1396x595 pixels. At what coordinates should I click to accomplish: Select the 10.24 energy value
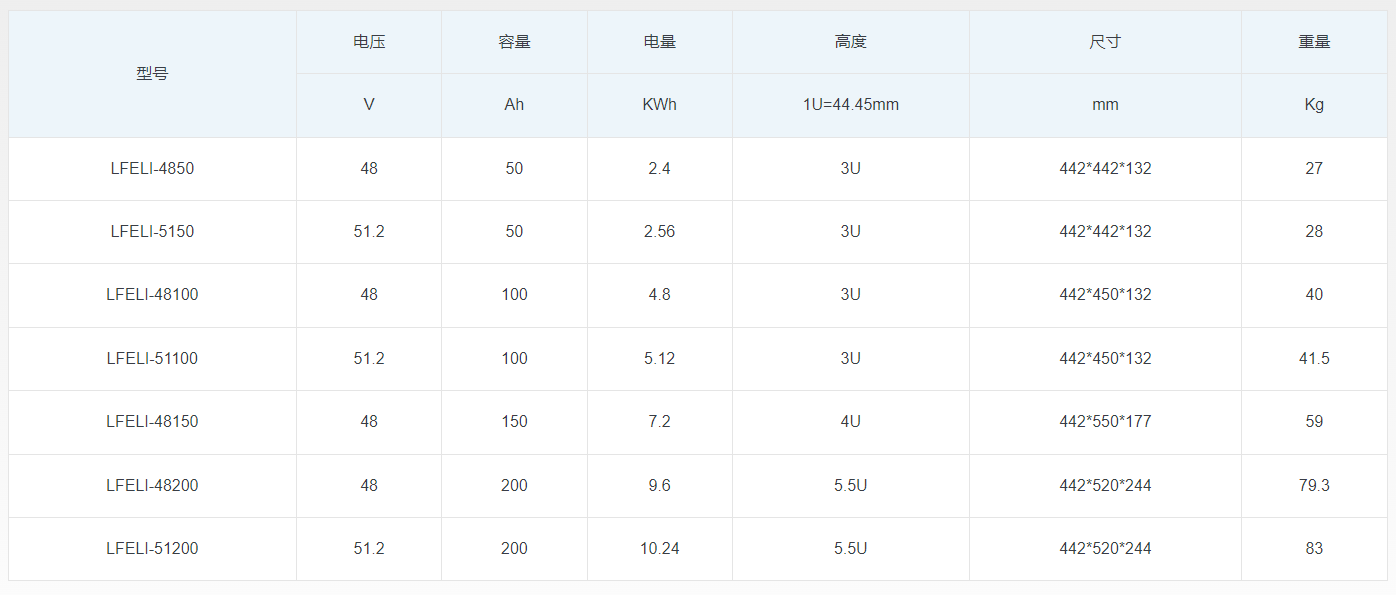click(659, 548)
